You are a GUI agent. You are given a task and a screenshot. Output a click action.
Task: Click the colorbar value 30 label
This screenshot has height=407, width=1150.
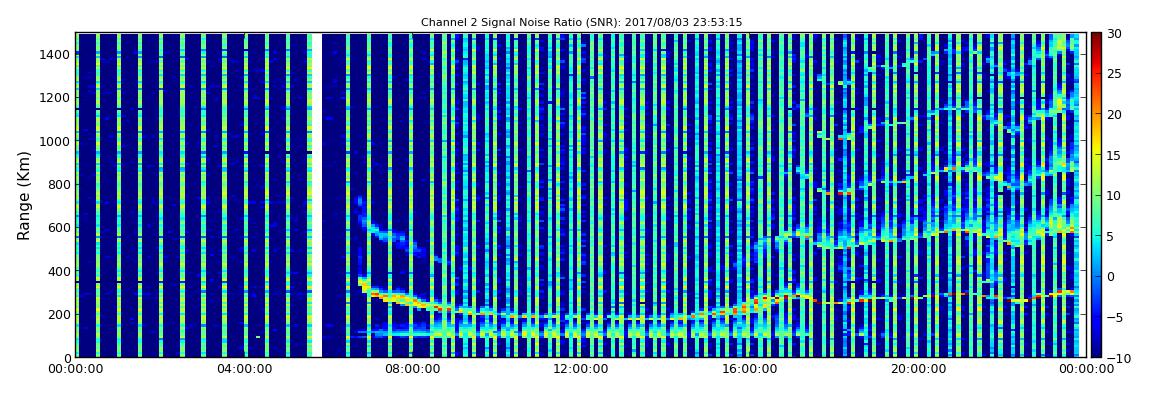pyautogui.click(x=1114, y=34)
